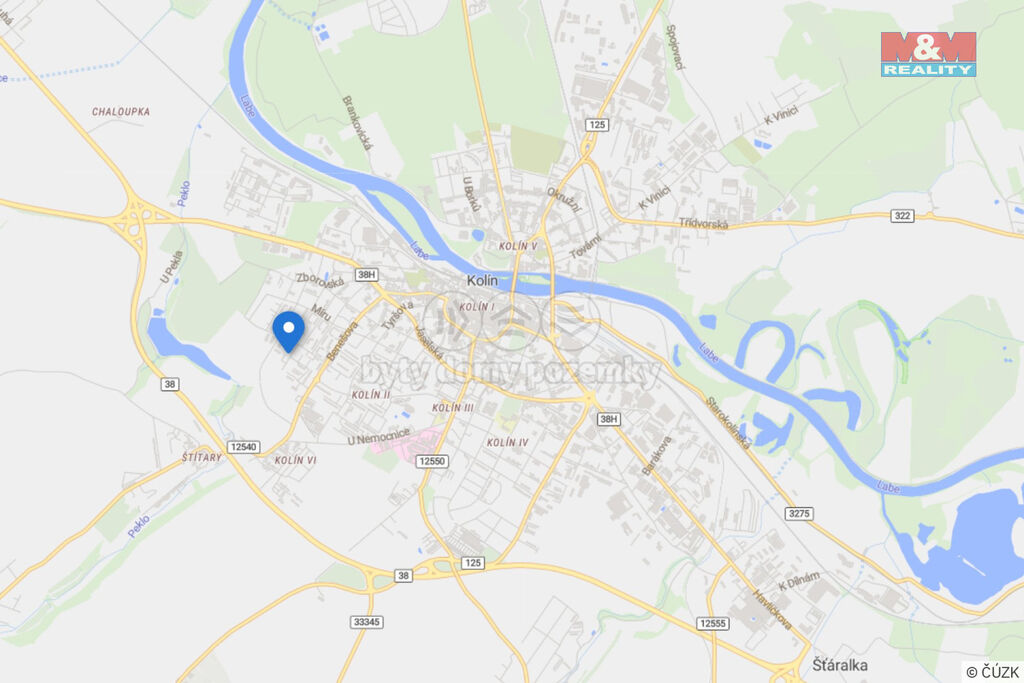Select the road 12540 shield near Štítary

[244, 447]
